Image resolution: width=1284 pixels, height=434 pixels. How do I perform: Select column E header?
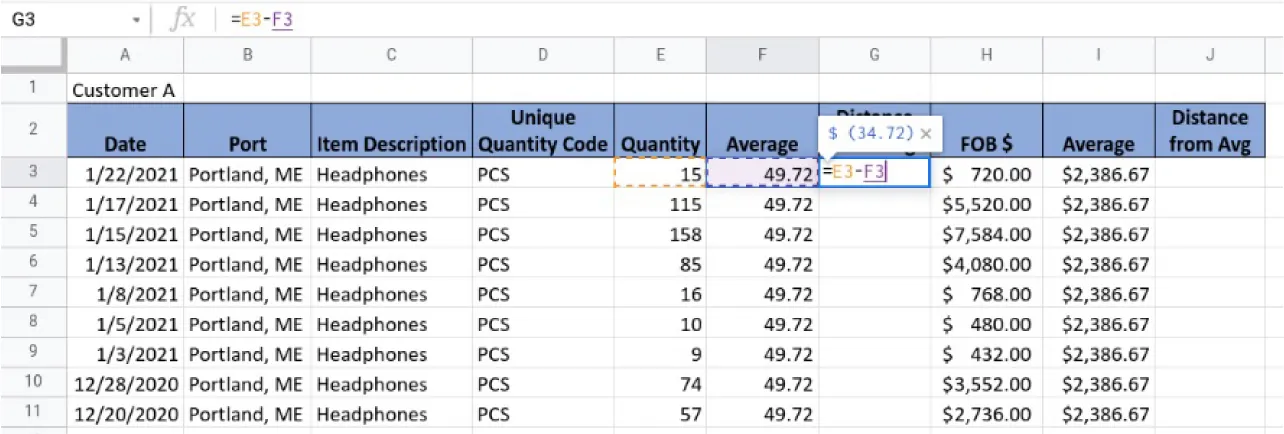tap(660, 55)
